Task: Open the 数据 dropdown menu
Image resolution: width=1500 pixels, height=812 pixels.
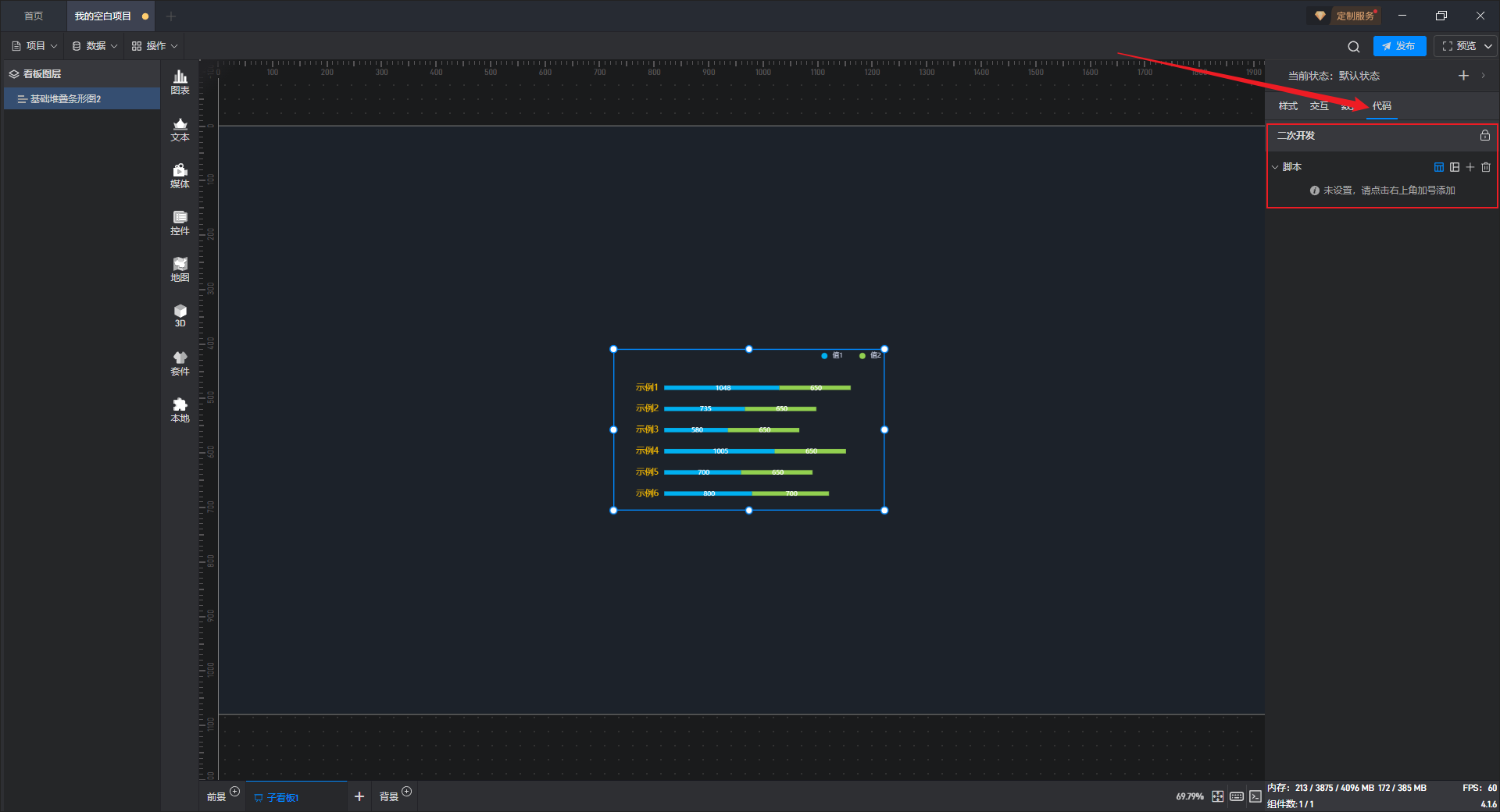Action: pos(95,46)
